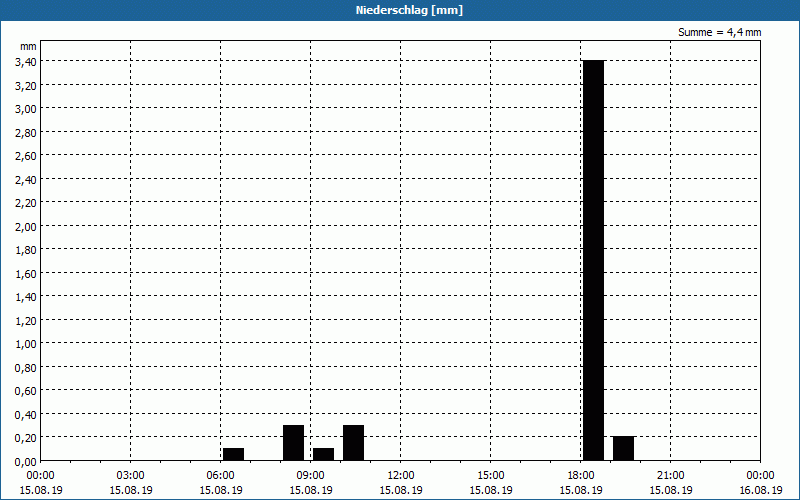This screenshot has height=500, width=800.
Task: Click the y-axis value 0,40
Action: tap(26, 415)
